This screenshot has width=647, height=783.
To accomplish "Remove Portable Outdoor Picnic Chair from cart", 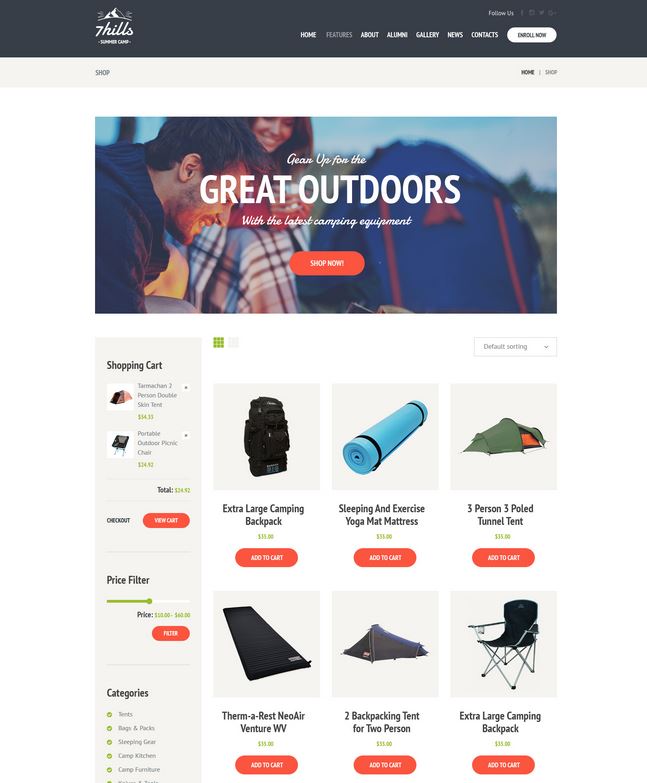I will click(186, 435).
